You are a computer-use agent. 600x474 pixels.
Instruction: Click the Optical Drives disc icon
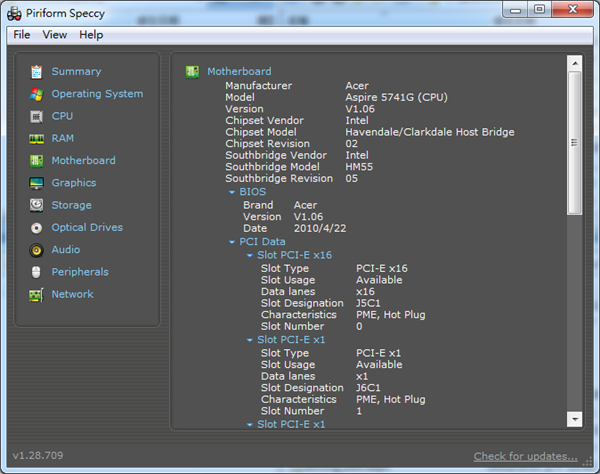pos(37,228)
